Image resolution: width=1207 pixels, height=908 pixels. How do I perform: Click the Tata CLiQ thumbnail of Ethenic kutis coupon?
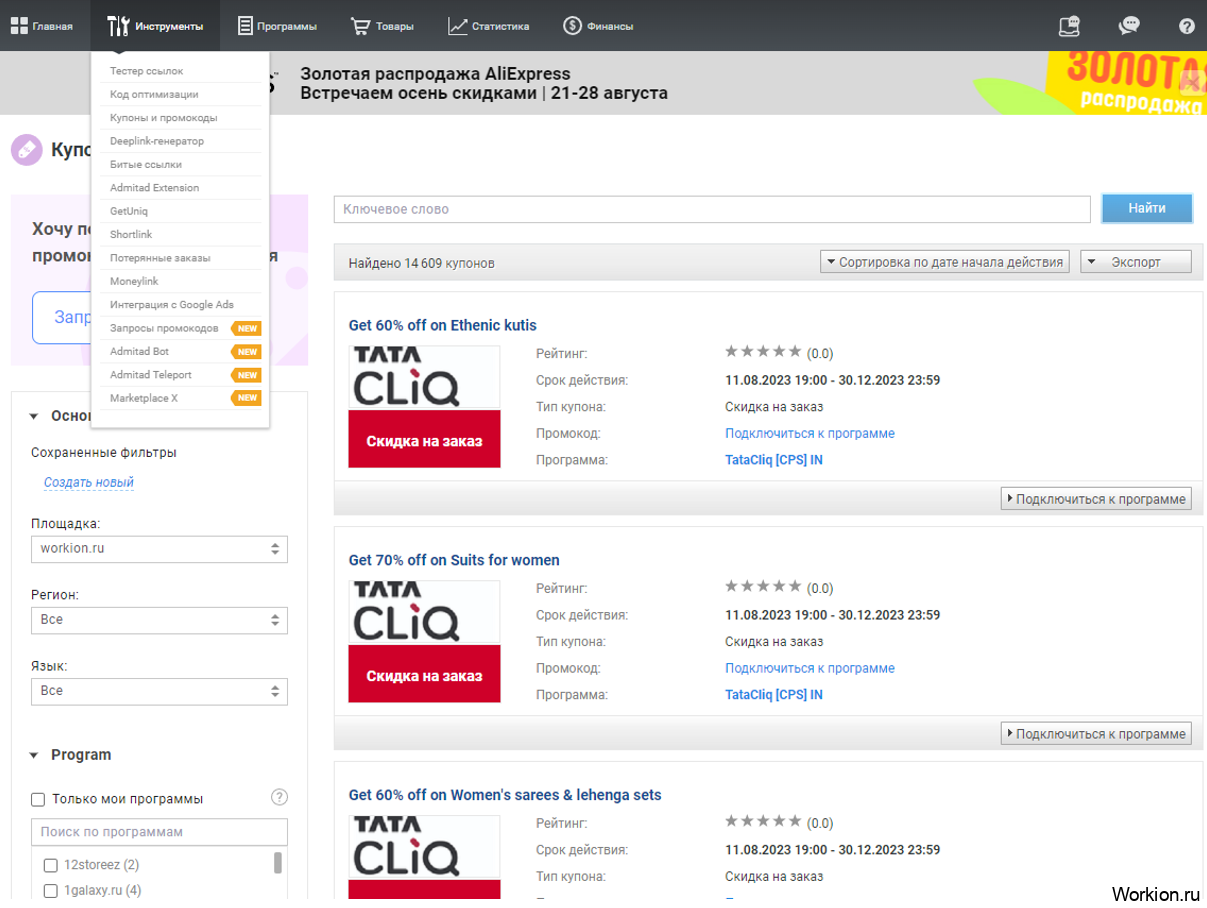425,406
